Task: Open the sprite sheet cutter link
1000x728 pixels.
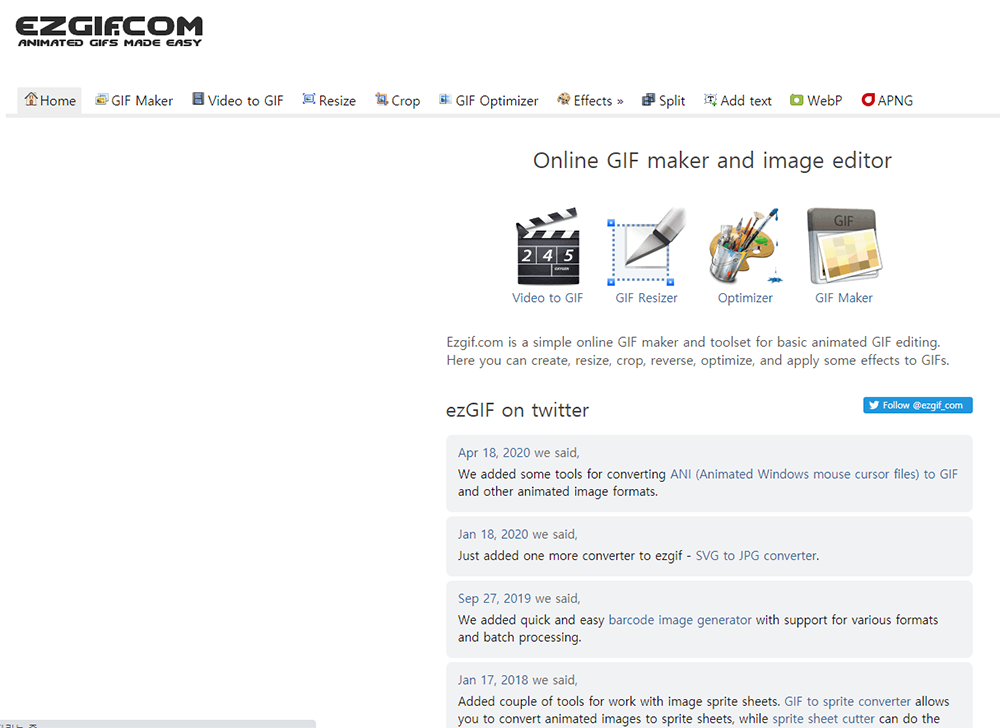Action: [x=823, y=719]
